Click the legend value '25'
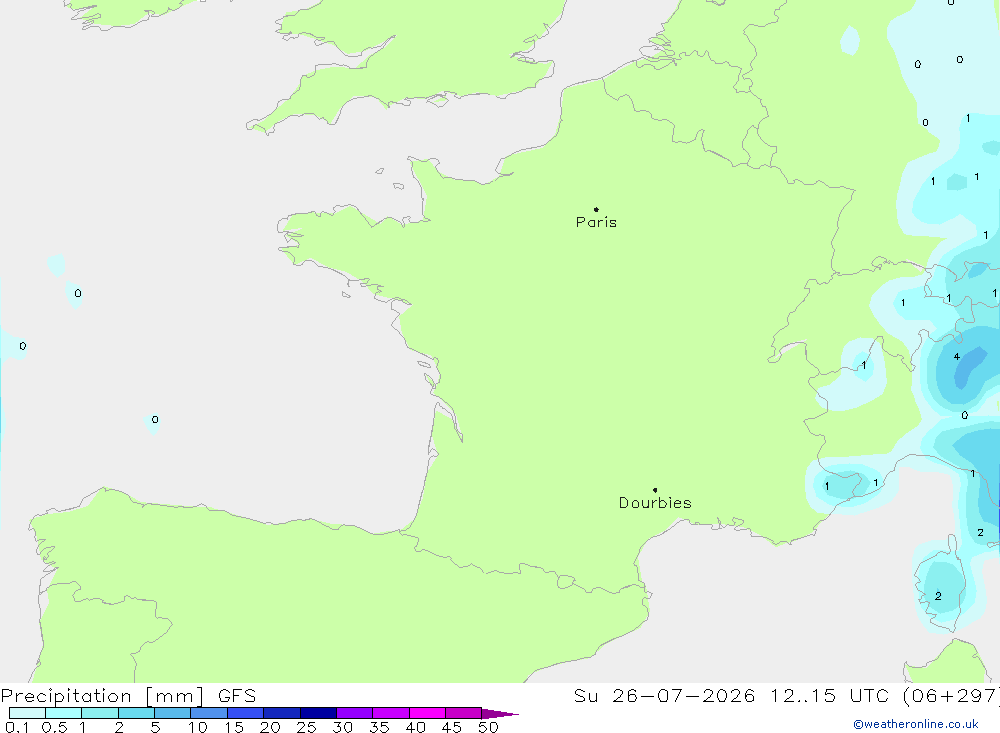The width and height of the screenshot is (1000, 733). (x=307, y=727)
